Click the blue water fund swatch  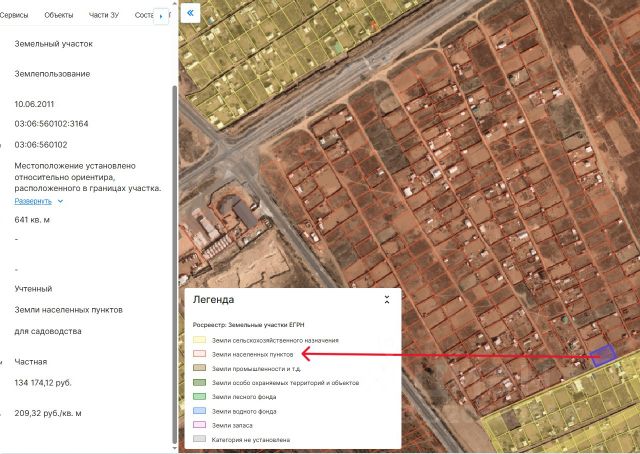click(199, 411)
